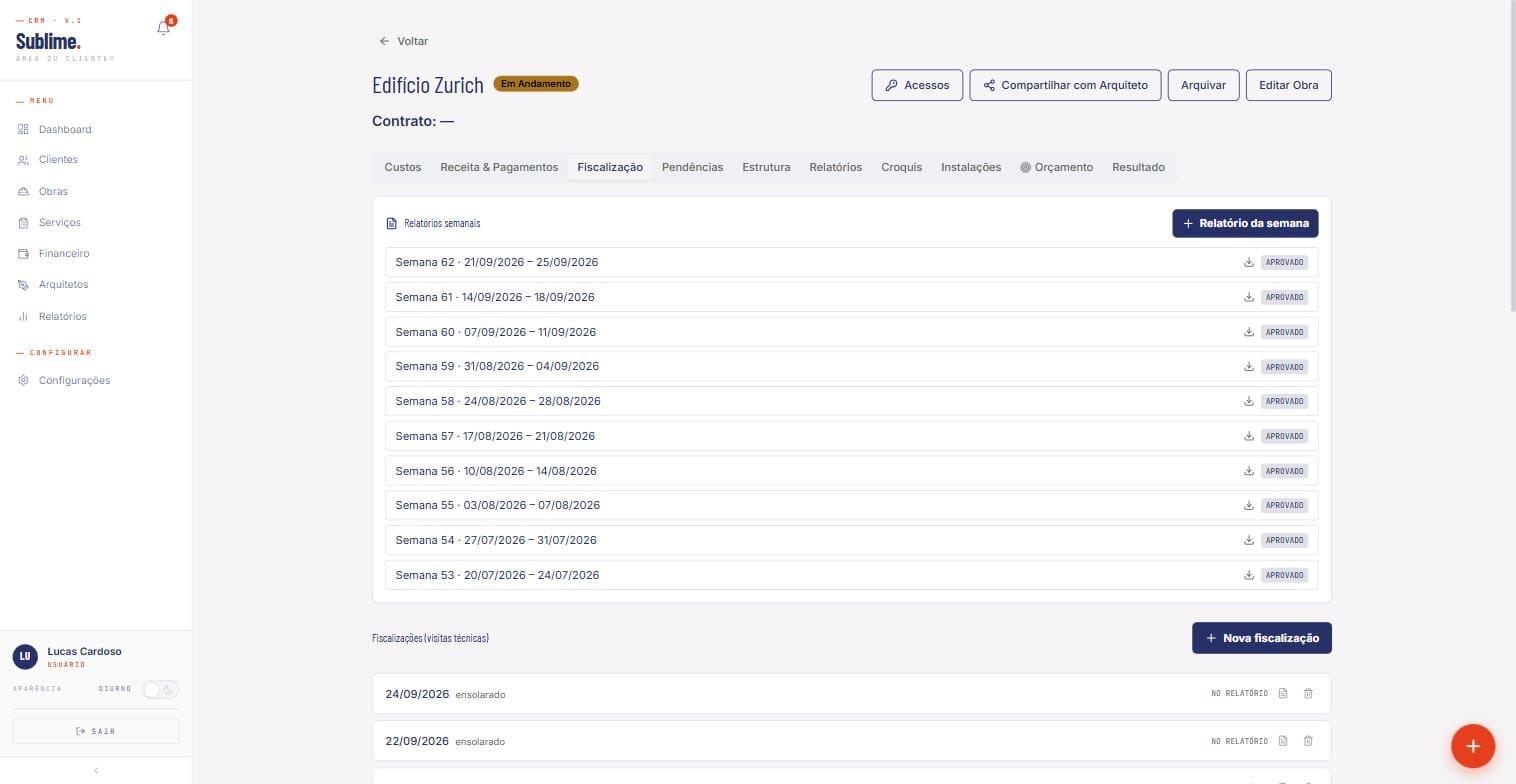Collapse the sidebar with the bottom chevron
1516x784 pixels.
click(96, 770)
